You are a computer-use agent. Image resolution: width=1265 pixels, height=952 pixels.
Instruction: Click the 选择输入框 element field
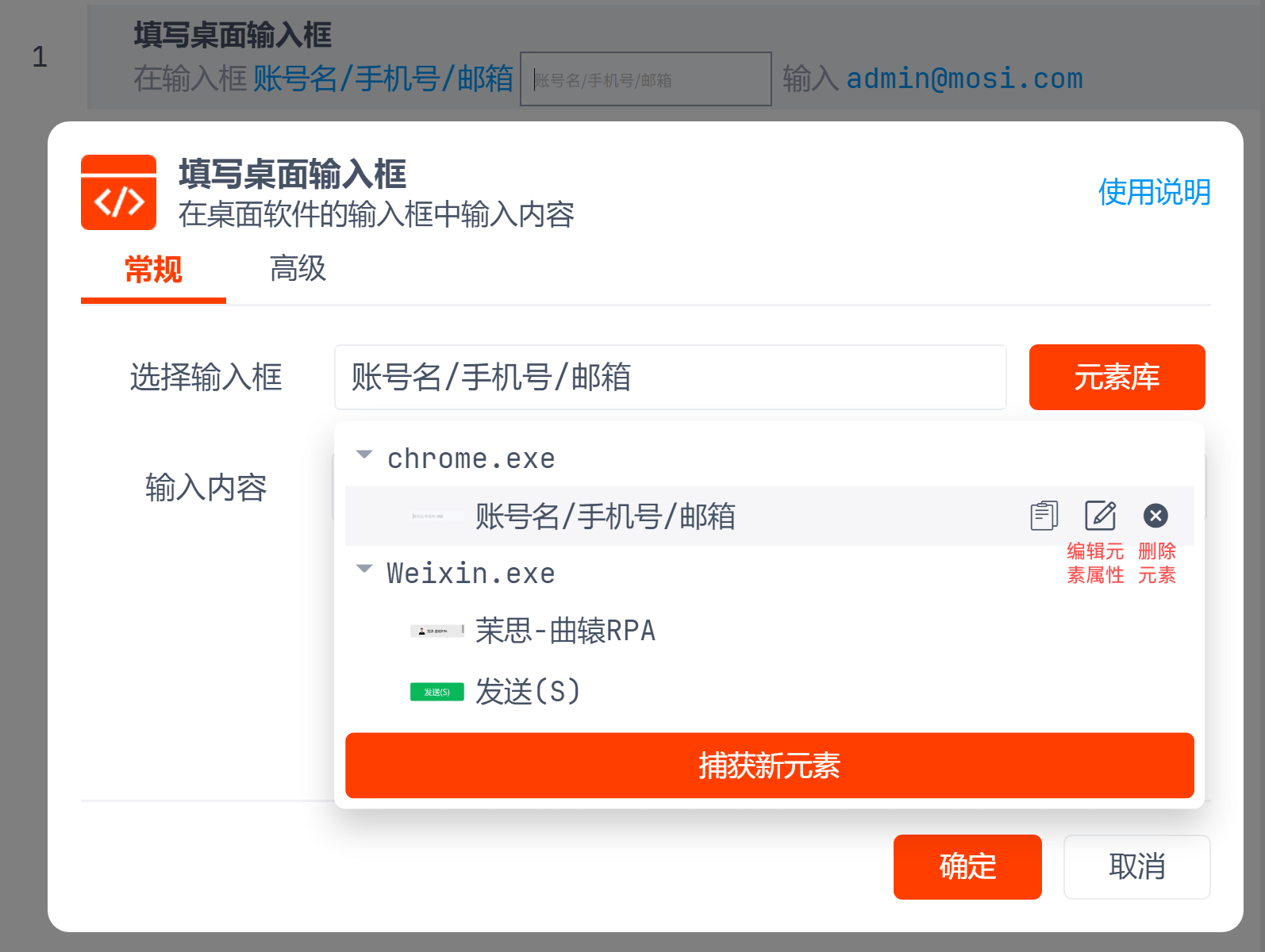pyautogui.click(x=670, y=378)
